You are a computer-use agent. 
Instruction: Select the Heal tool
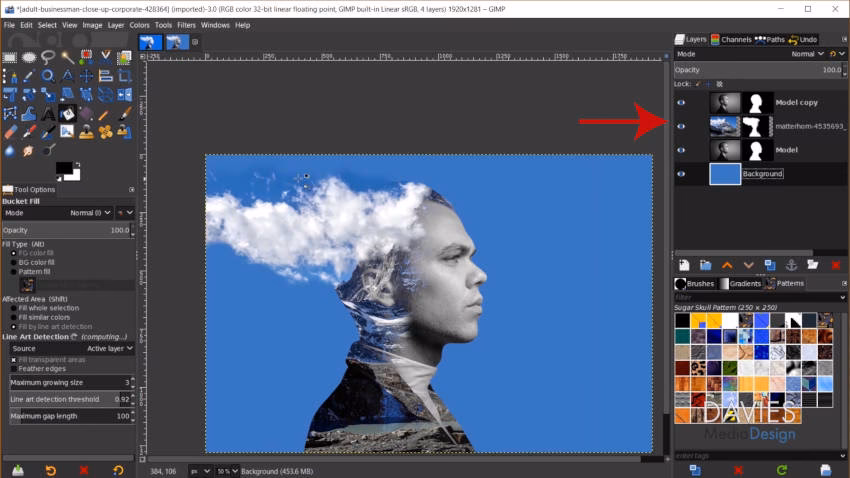(105, 132)
